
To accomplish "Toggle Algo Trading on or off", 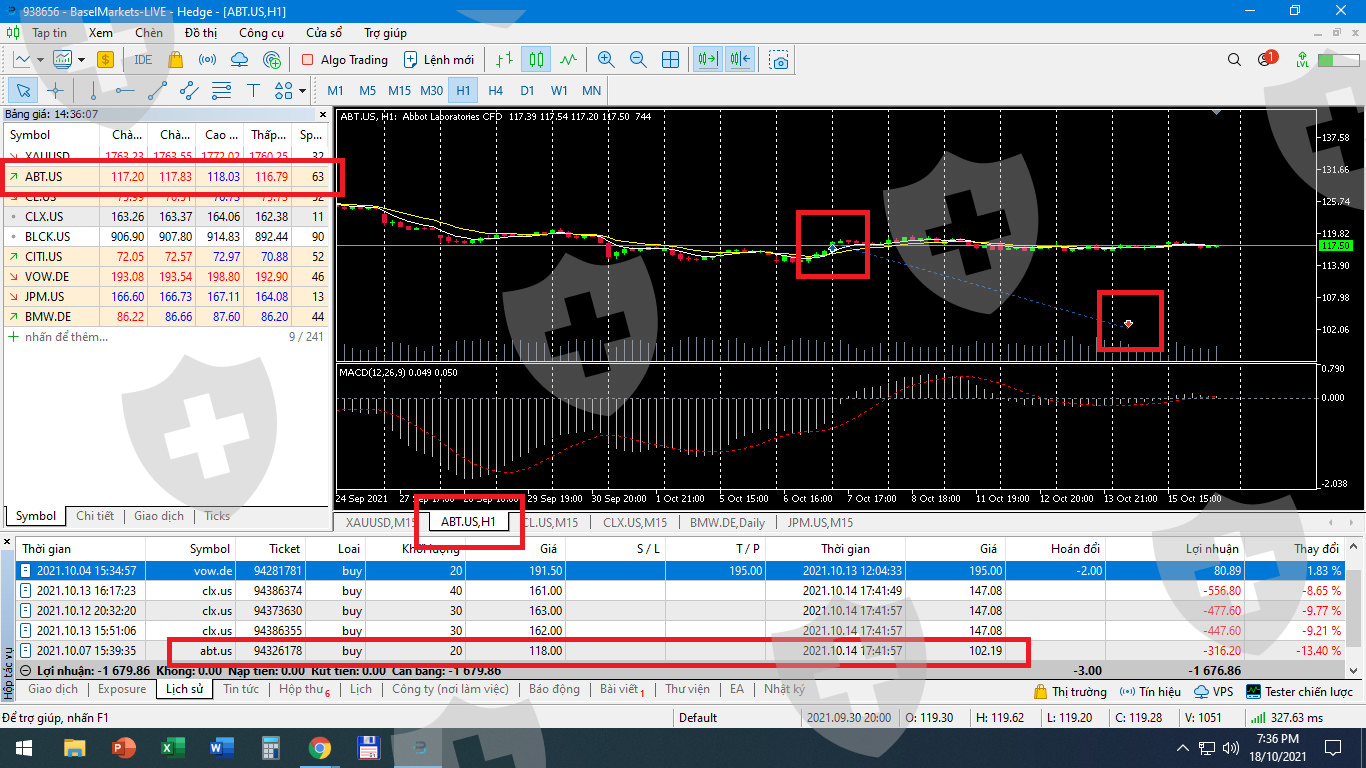I will (x=344, y=60).
